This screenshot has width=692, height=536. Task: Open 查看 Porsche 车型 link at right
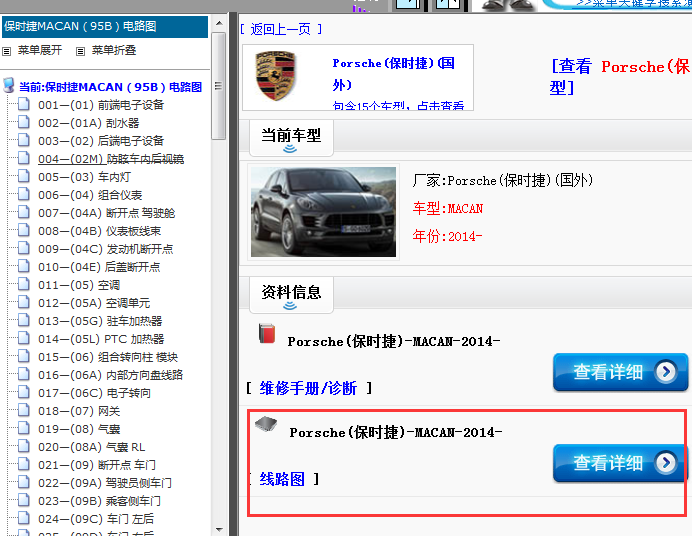tap(620, 77)
